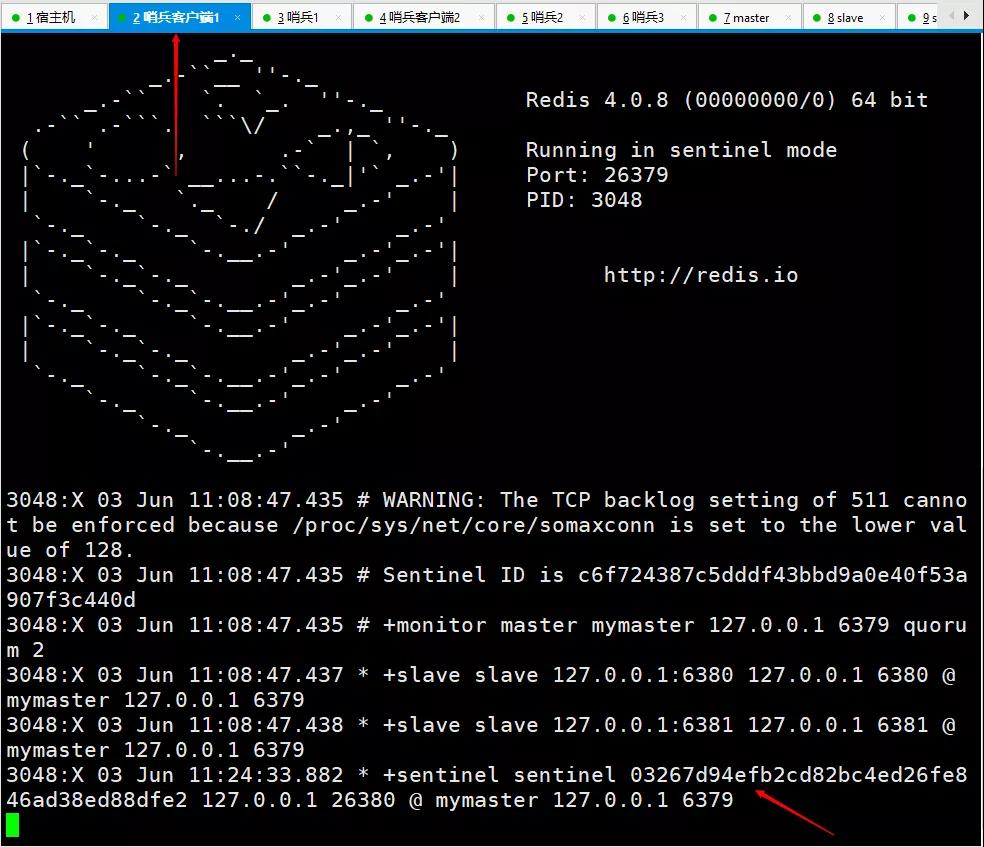Viewport: 984px width, 847px height.
Task: Switch to the '1 宿主机' session tab
Action: [x=55, y=17]
